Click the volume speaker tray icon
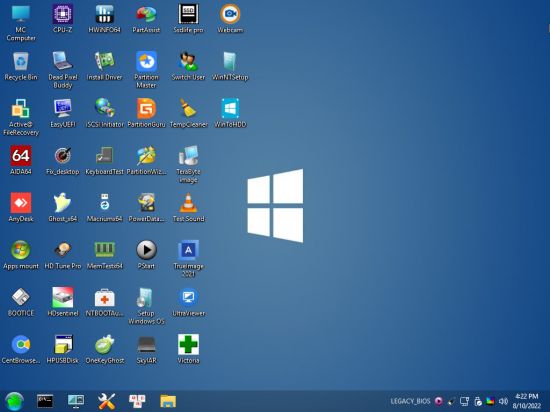Screen dimensions: 550x412 click(503, 401)
